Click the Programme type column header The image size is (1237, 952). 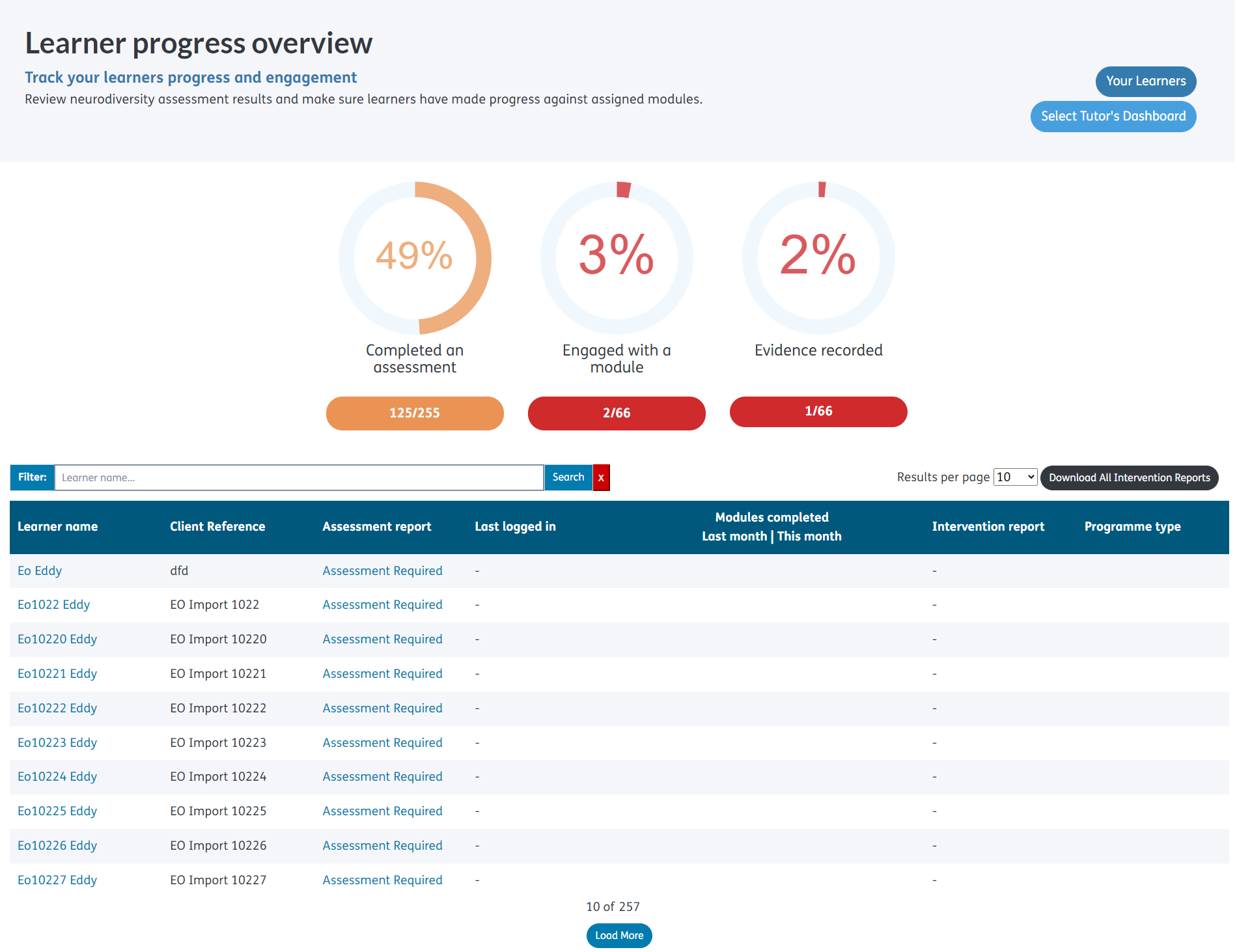(x=1132, y=527)
